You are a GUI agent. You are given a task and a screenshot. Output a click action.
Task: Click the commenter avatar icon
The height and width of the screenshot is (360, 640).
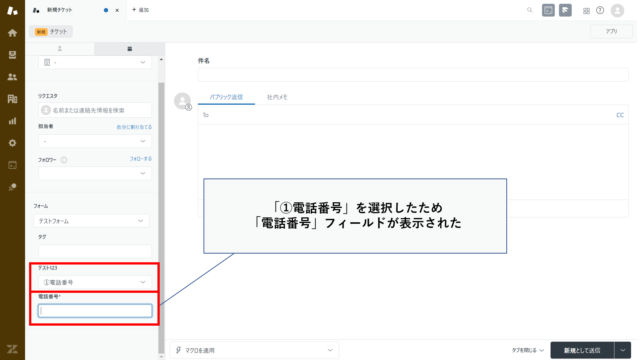[182, 101]
